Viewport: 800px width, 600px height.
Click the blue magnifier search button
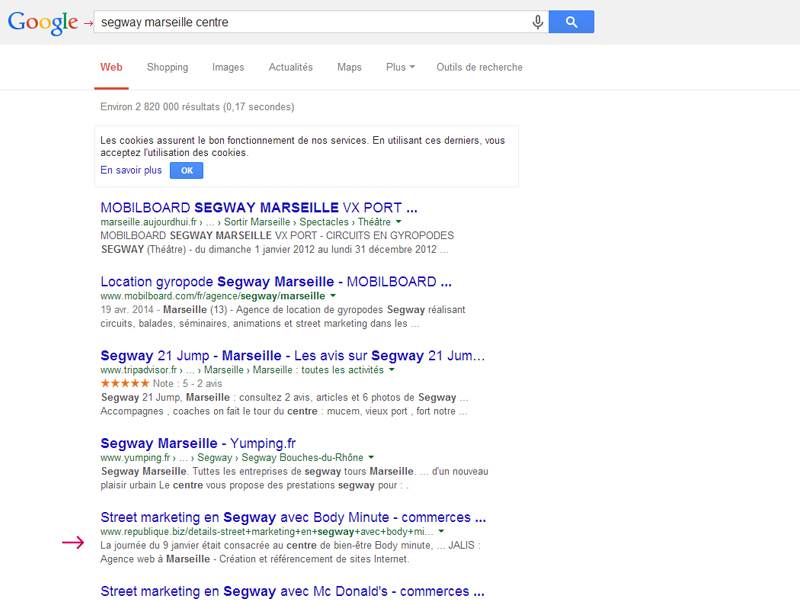click(x=571, y=22)
